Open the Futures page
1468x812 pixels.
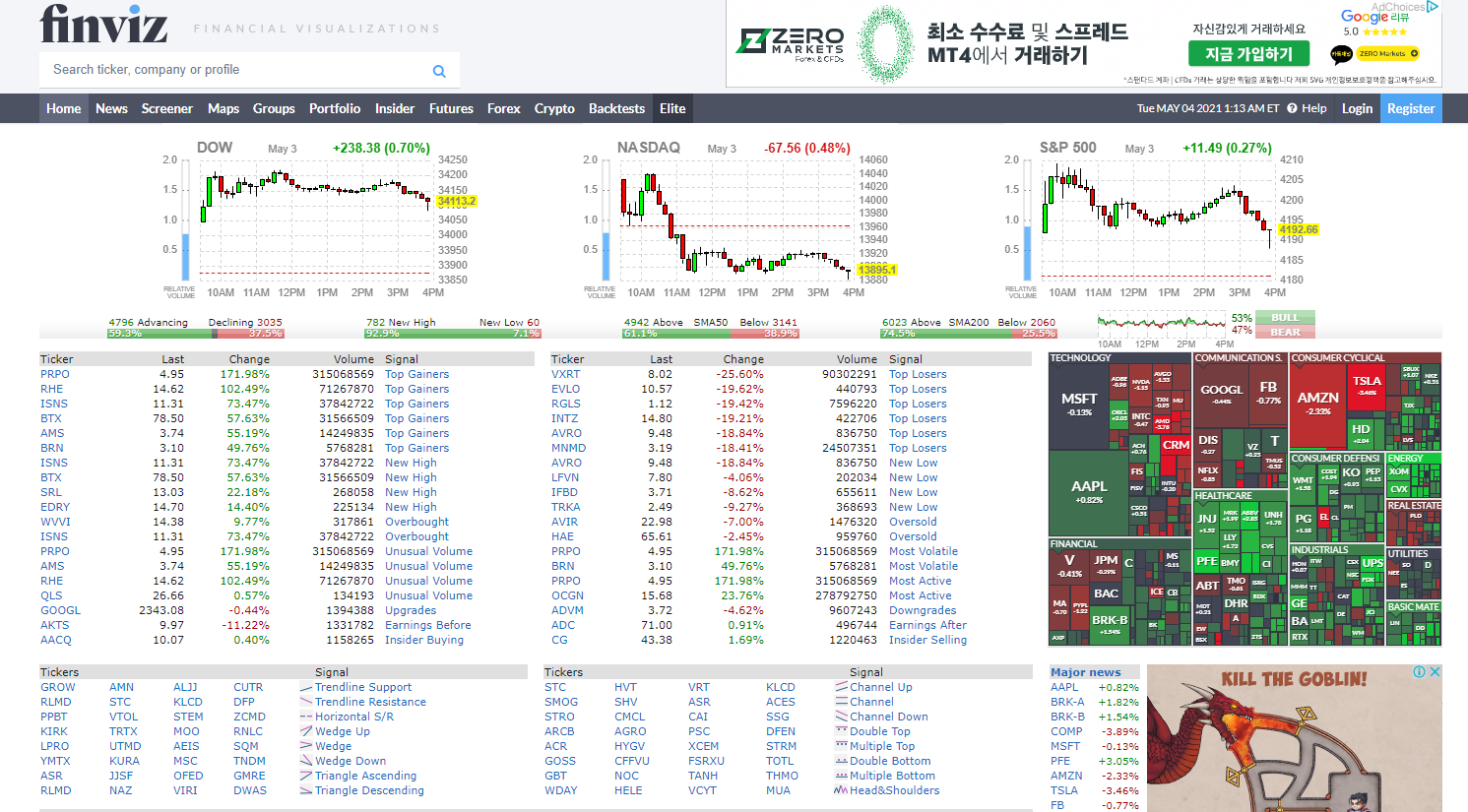451,108
